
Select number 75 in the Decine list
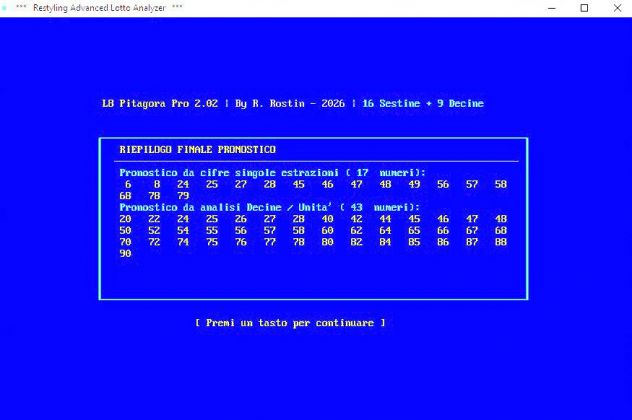(212, 242)
